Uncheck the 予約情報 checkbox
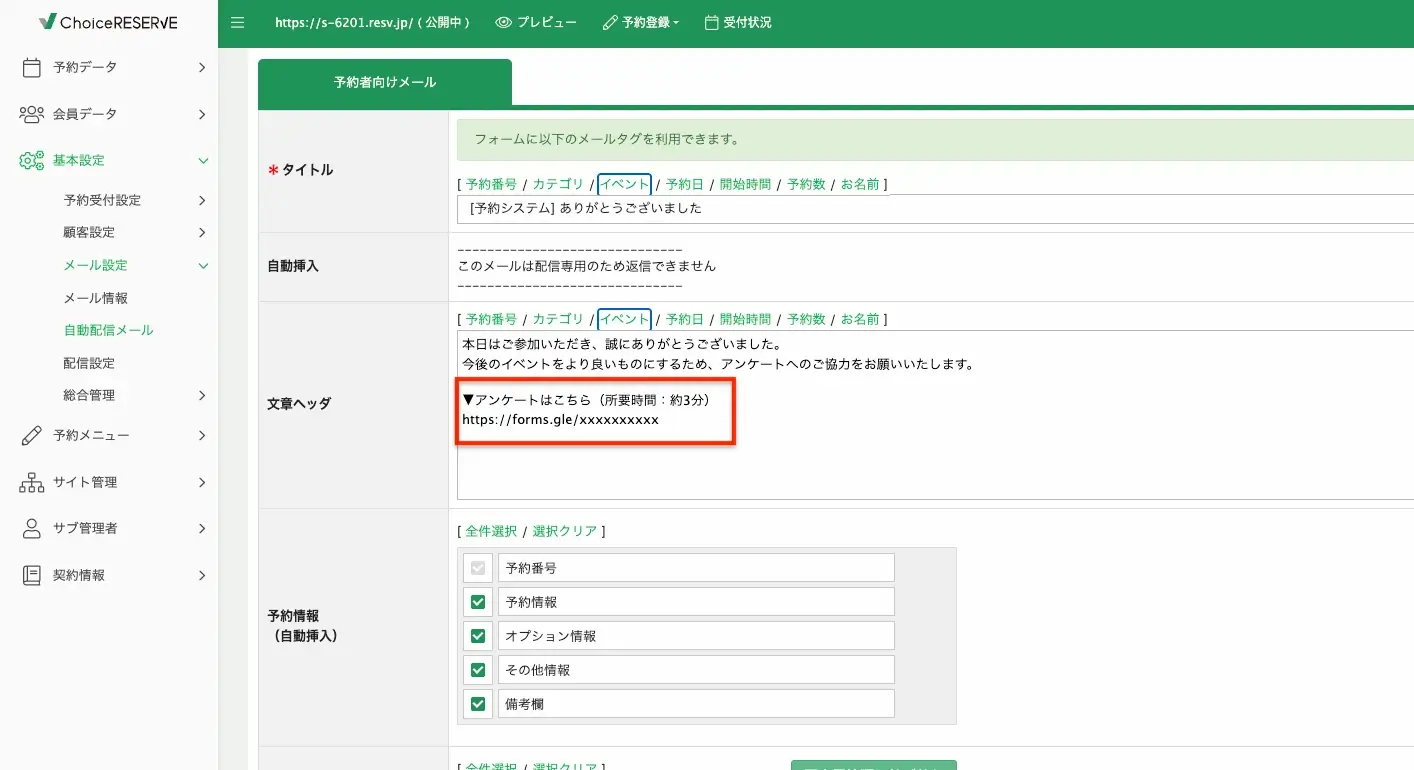The height and width of the screenshot is (770, 1414). pos(478,602)
